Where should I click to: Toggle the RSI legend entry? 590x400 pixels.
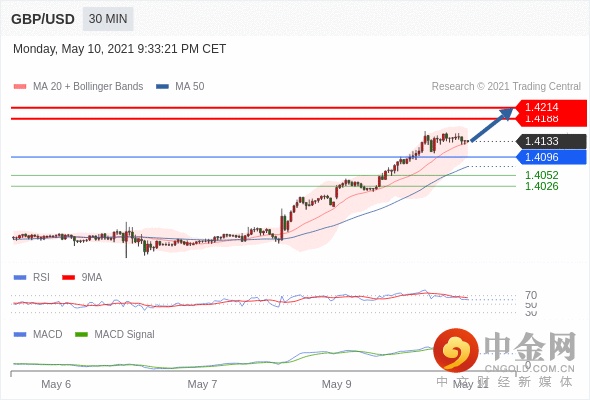[x=32, y=277]
